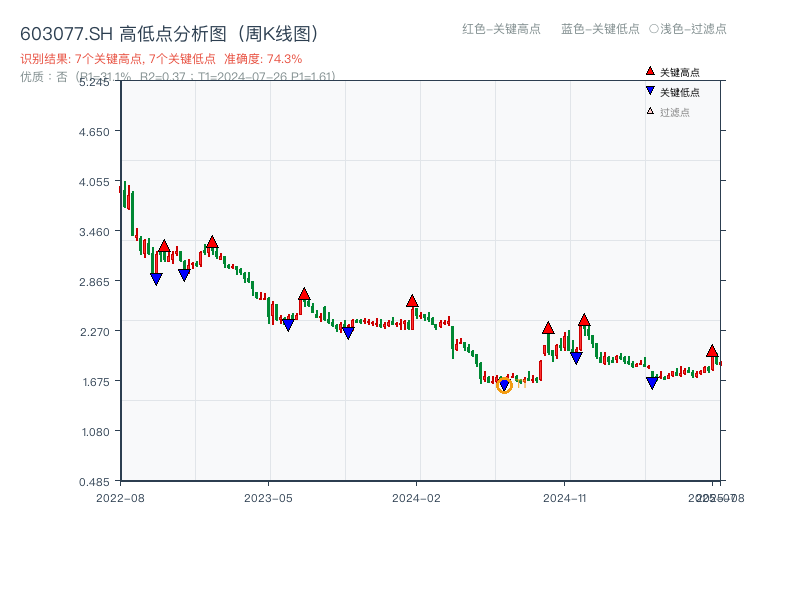Click the rightmost blue key low triangle
The image size is (800, 600).
tap(652, 383)
